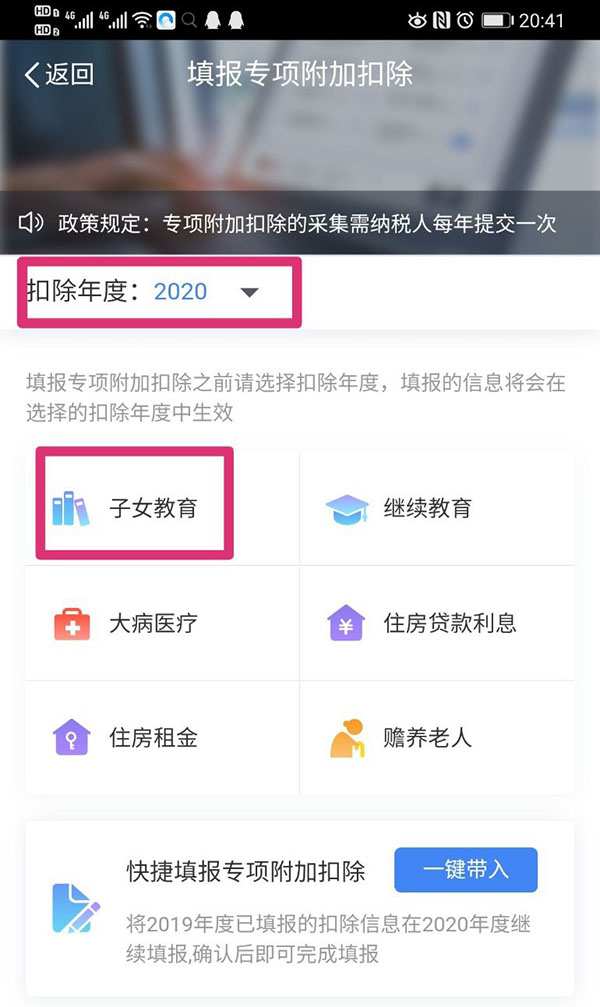Tap the back arrow icon
Image resolution: width=600 pixels, height=1007 pixels.
(32, 75)
